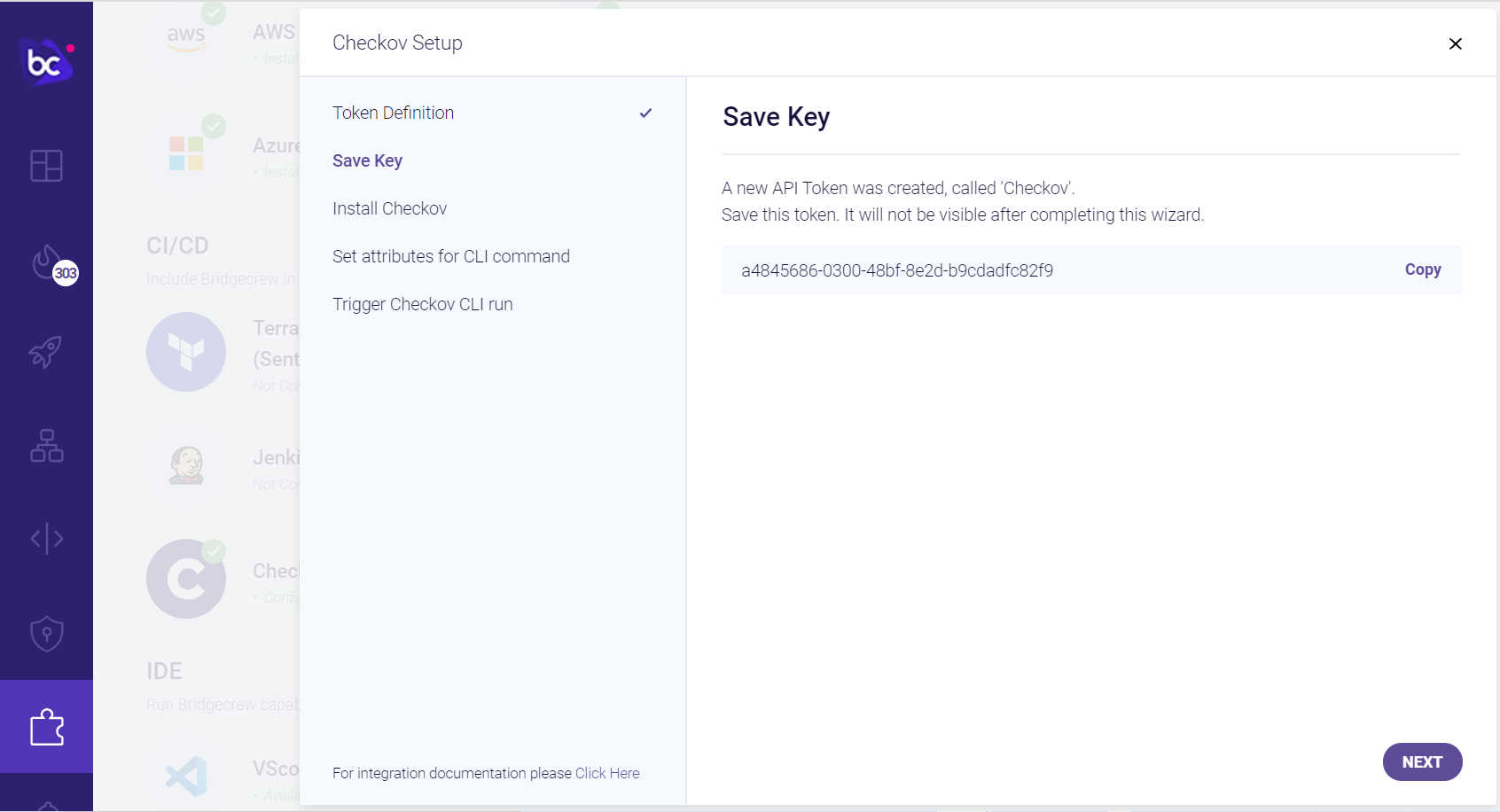Select the integrations puzzle icon
The width and height of the screenshot is (1500, 812).
46,728
